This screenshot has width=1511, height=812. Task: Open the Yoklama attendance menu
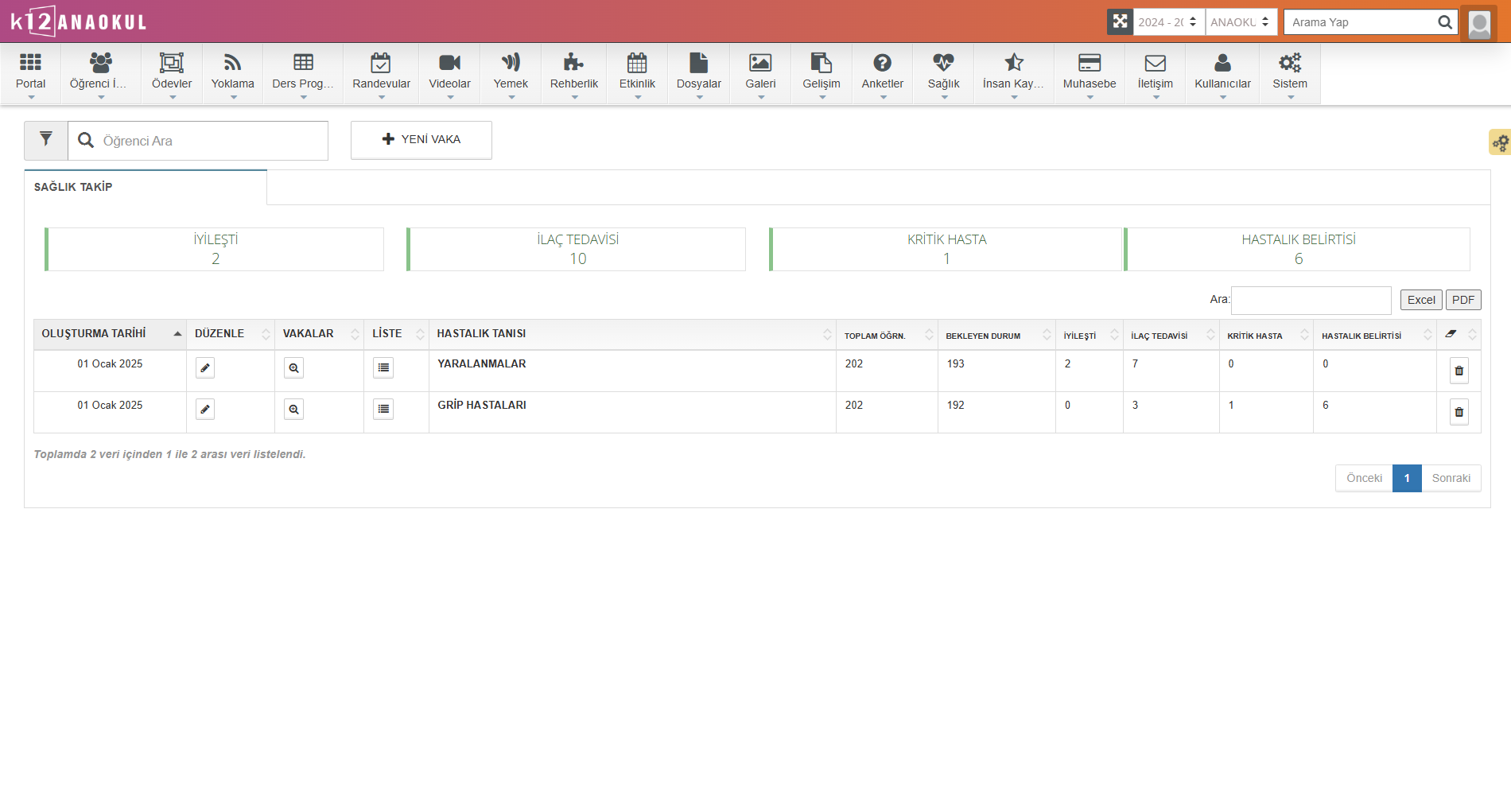[232, 73]
